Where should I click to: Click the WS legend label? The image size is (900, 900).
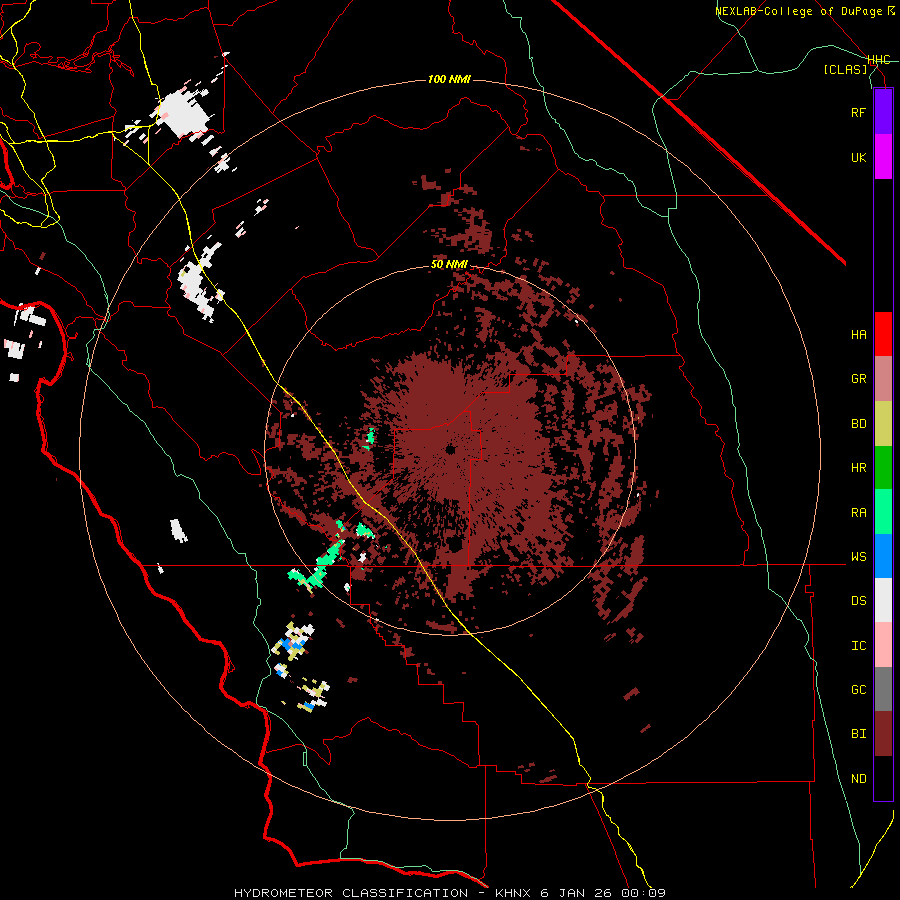click(x=859, y=557)
